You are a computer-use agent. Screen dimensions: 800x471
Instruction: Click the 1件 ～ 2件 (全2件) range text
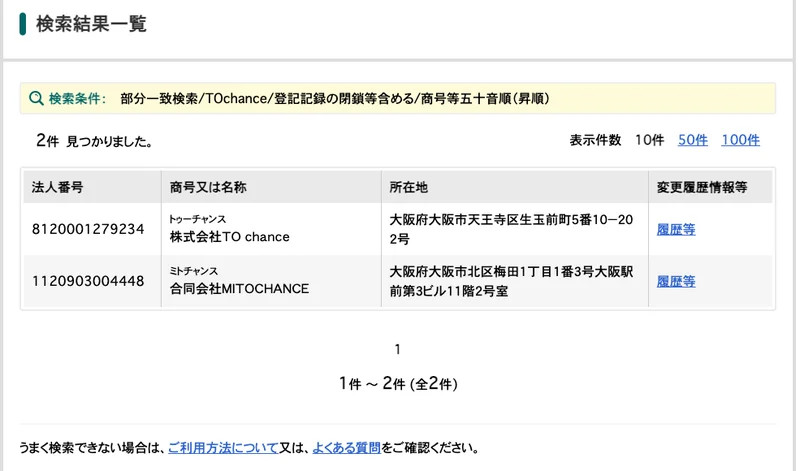(398, 383)
